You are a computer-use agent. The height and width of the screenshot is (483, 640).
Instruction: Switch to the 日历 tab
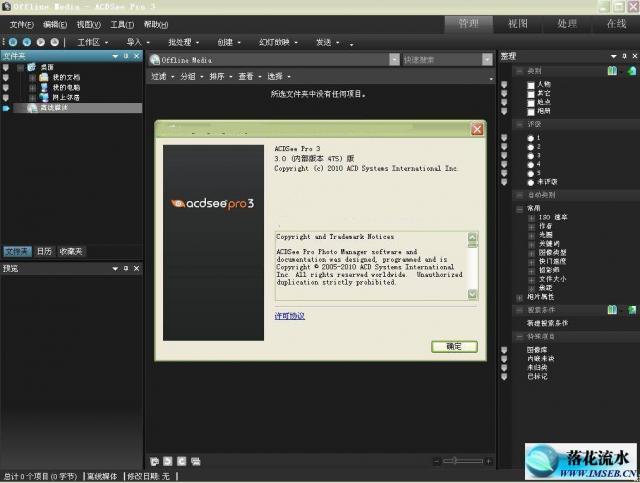[x=44, y=251]
